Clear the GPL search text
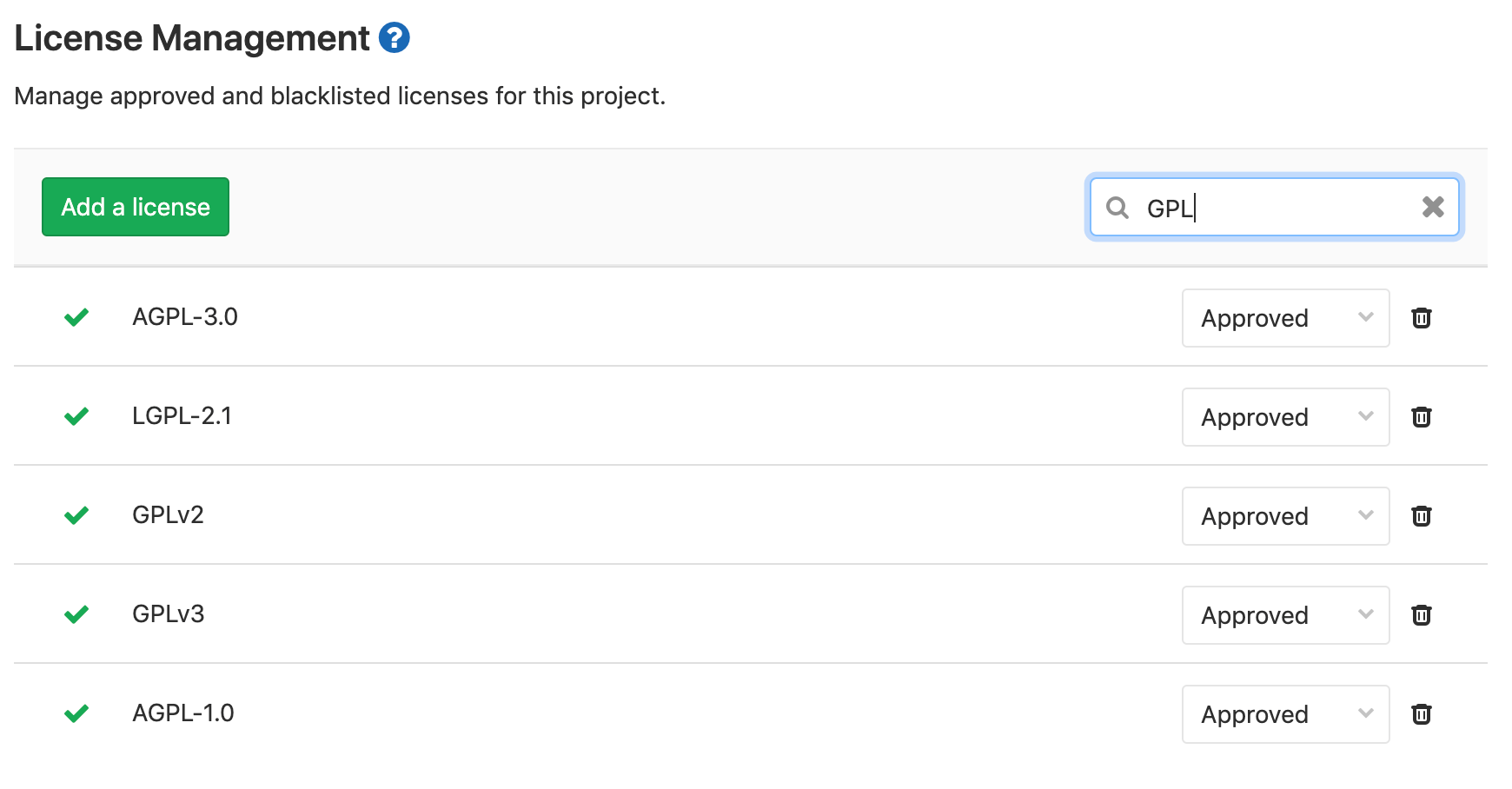1512x789 pixels. (1433, 207)
